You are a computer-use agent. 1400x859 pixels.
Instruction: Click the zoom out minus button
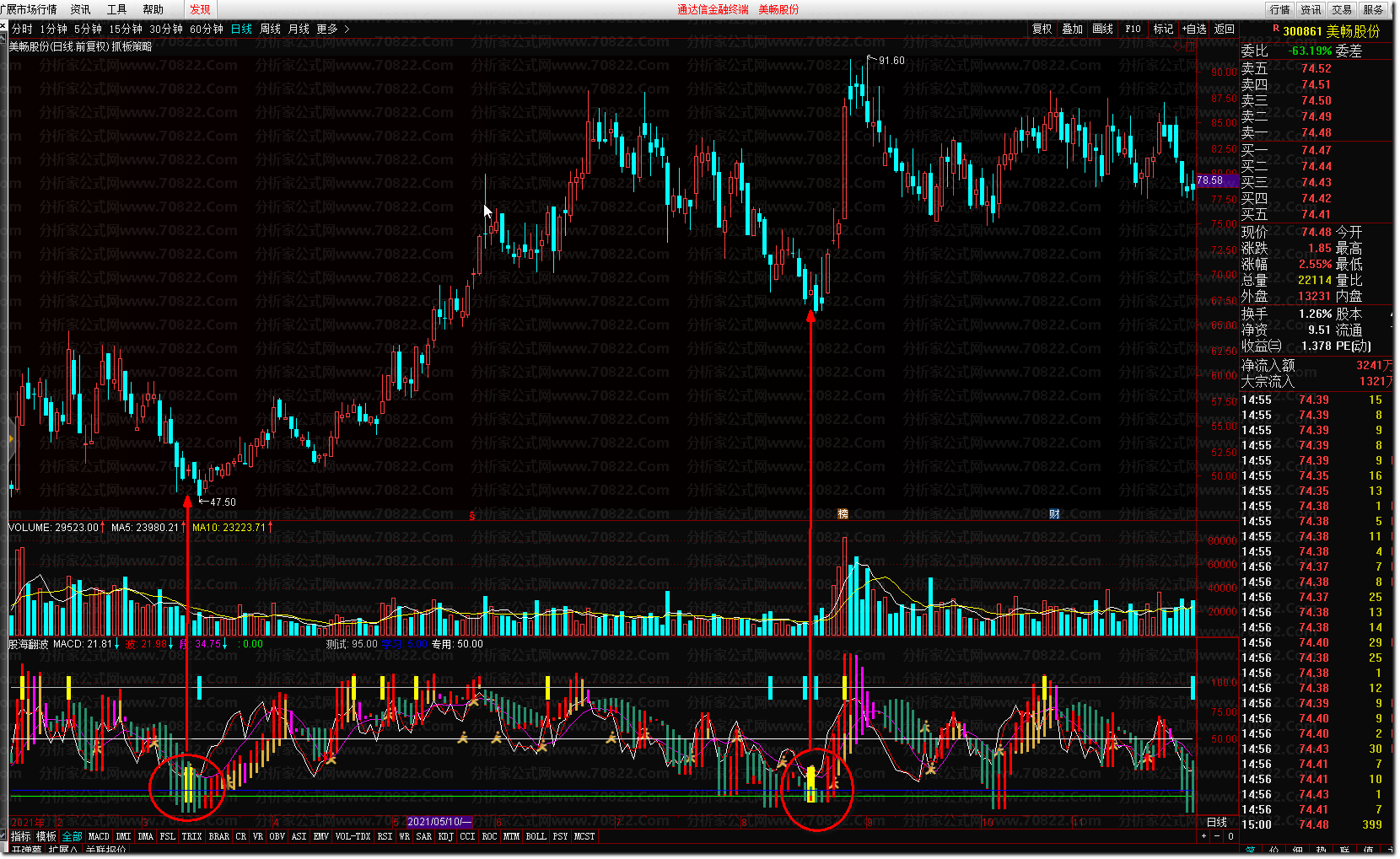pos(1217,836)
